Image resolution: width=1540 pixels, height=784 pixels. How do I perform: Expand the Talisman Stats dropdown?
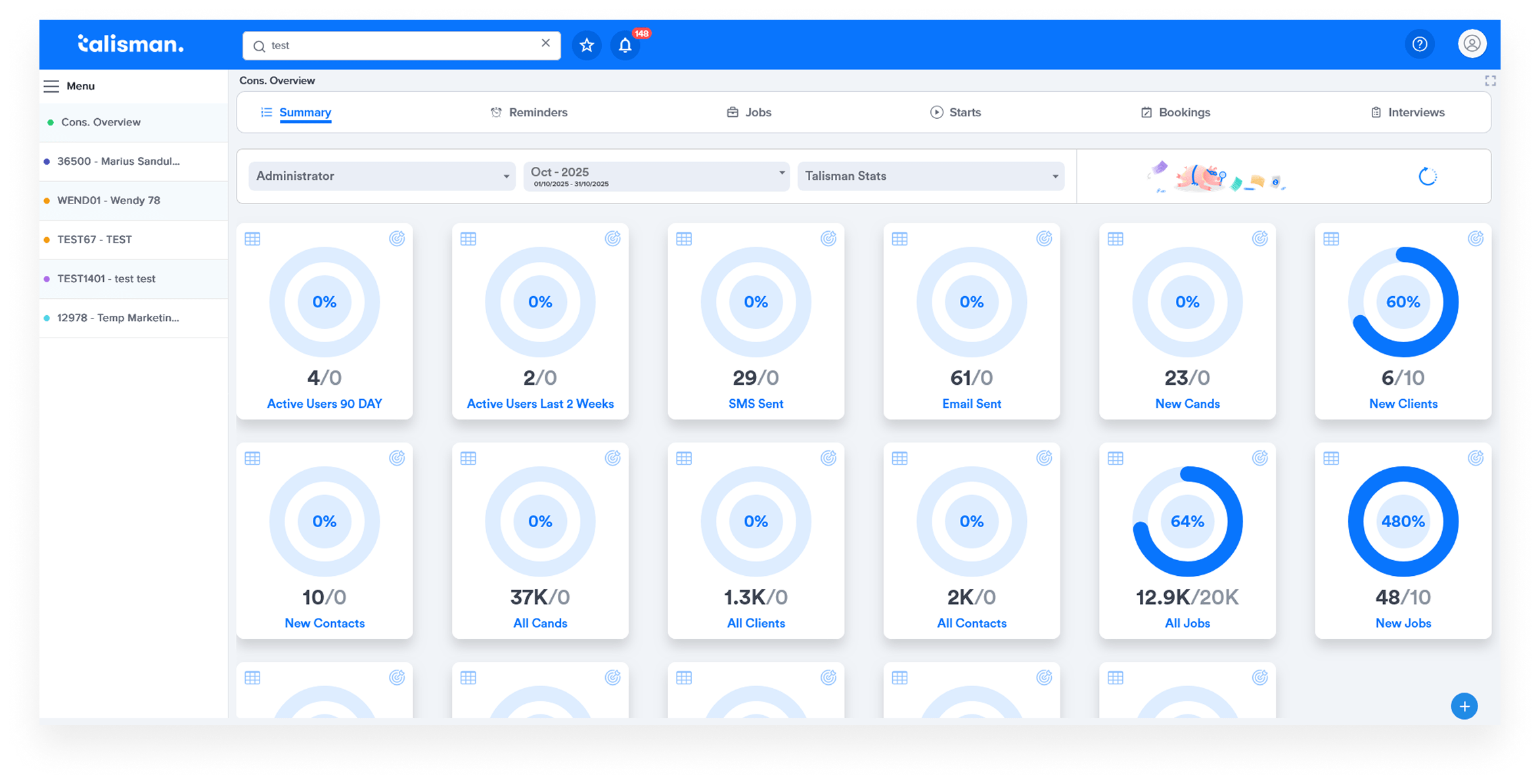[x=930, y=176]
